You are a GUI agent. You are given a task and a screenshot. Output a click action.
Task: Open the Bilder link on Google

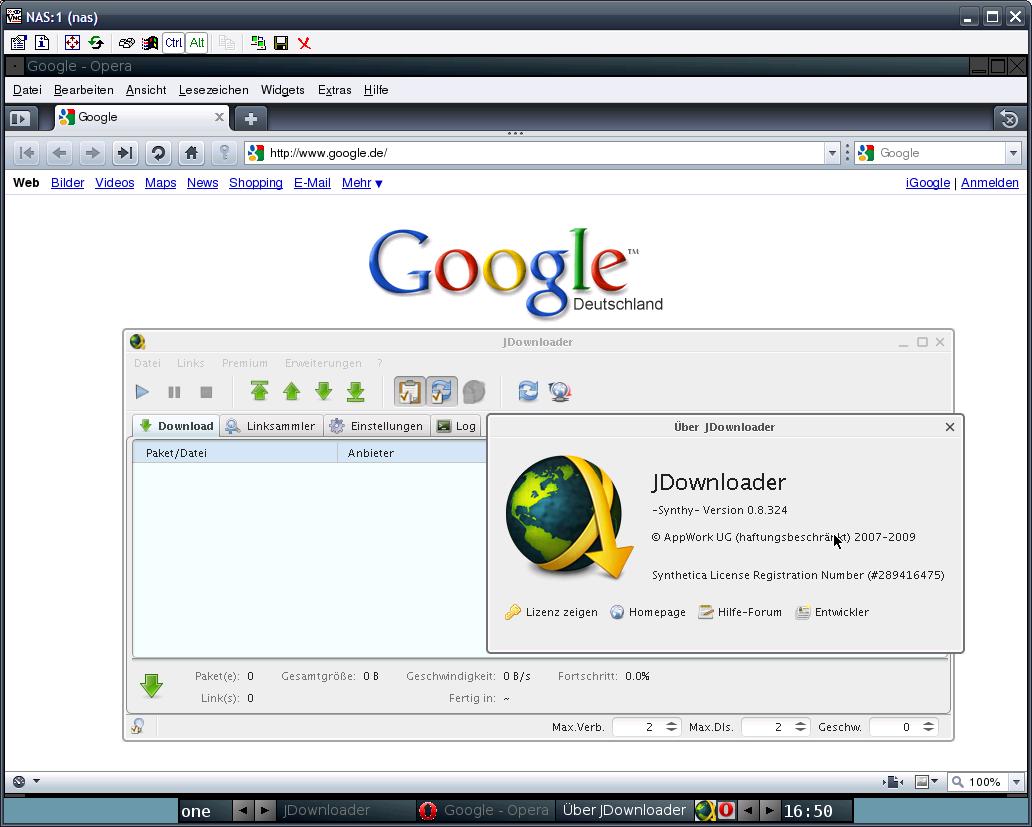point(68,183)
